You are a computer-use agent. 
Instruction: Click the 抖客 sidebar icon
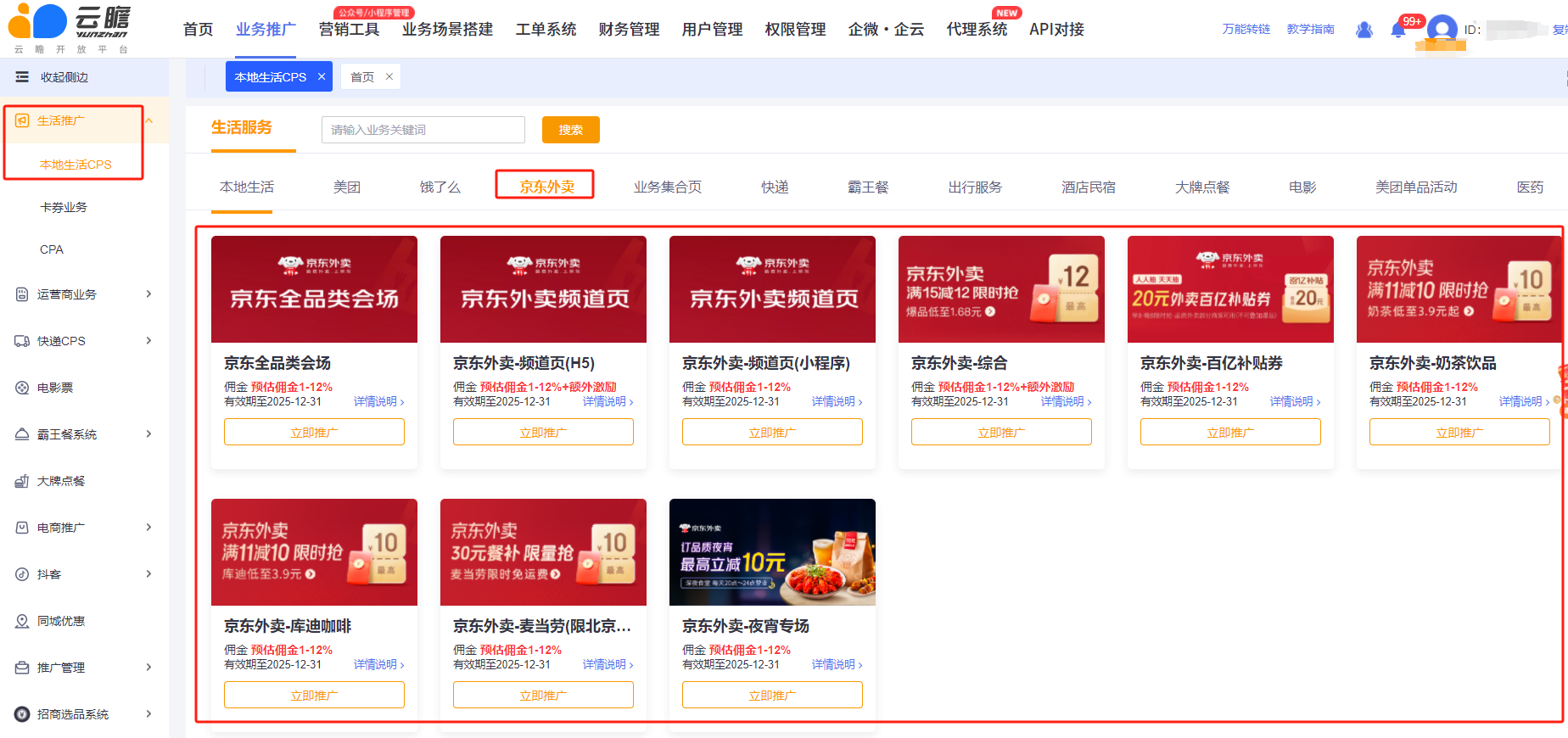(x=22, y=574)
